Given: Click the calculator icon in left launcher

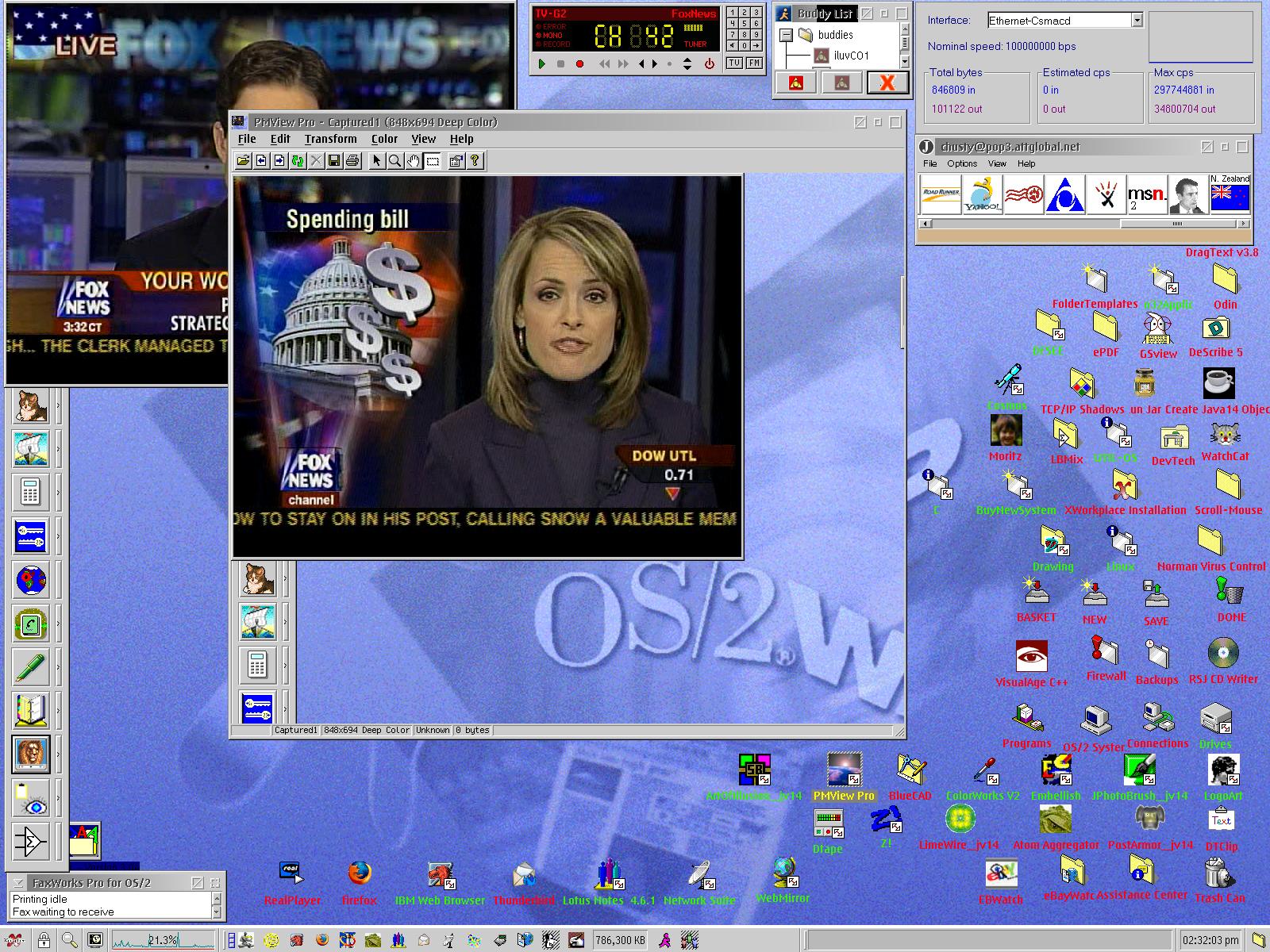Looking at the screenshot, I should click(31, 493).
